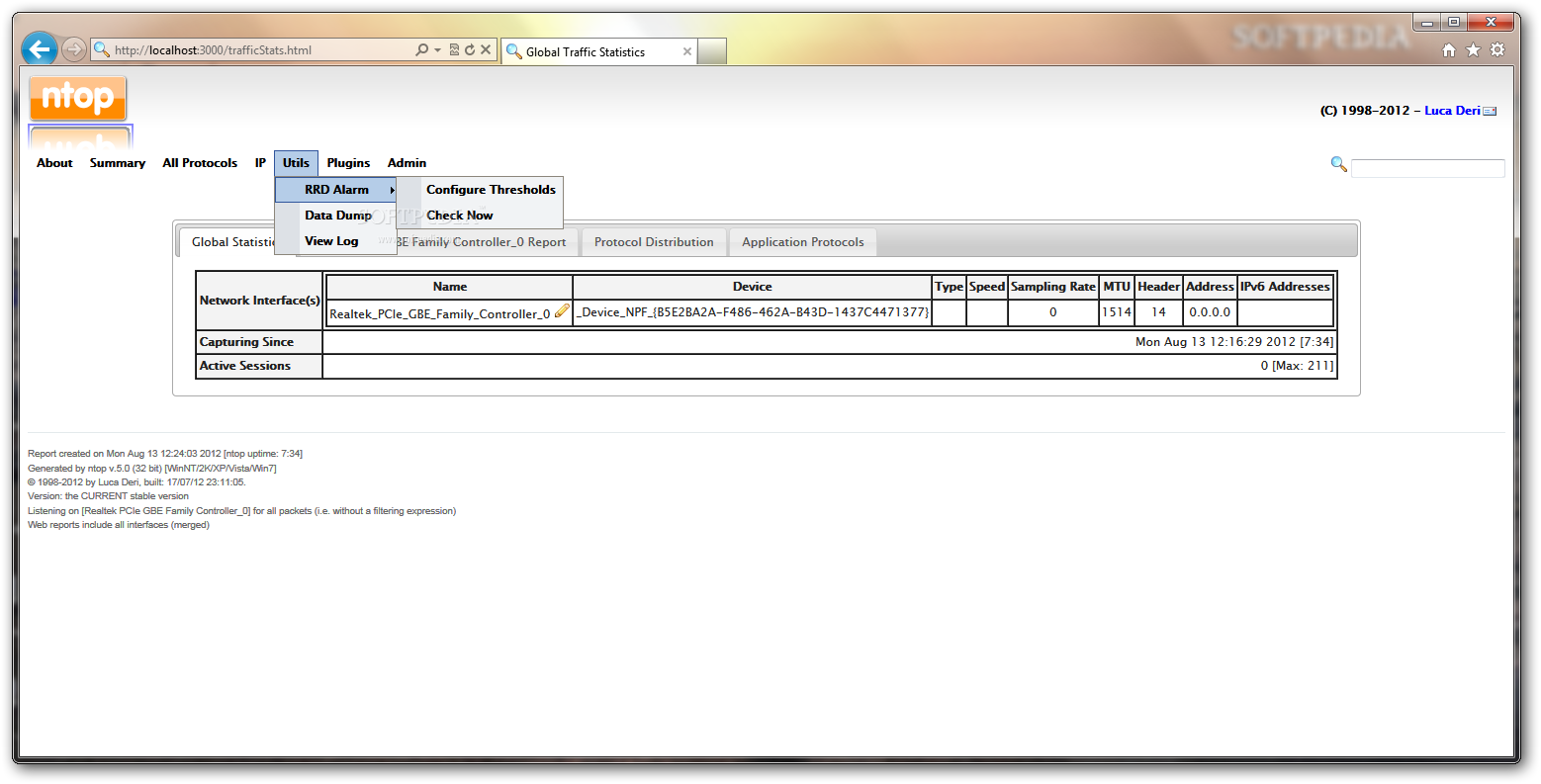This screenshot has width=1541, height=784.
Task: Maximize the browser window
Action: pyautogui.click(x=1453, y=22)
